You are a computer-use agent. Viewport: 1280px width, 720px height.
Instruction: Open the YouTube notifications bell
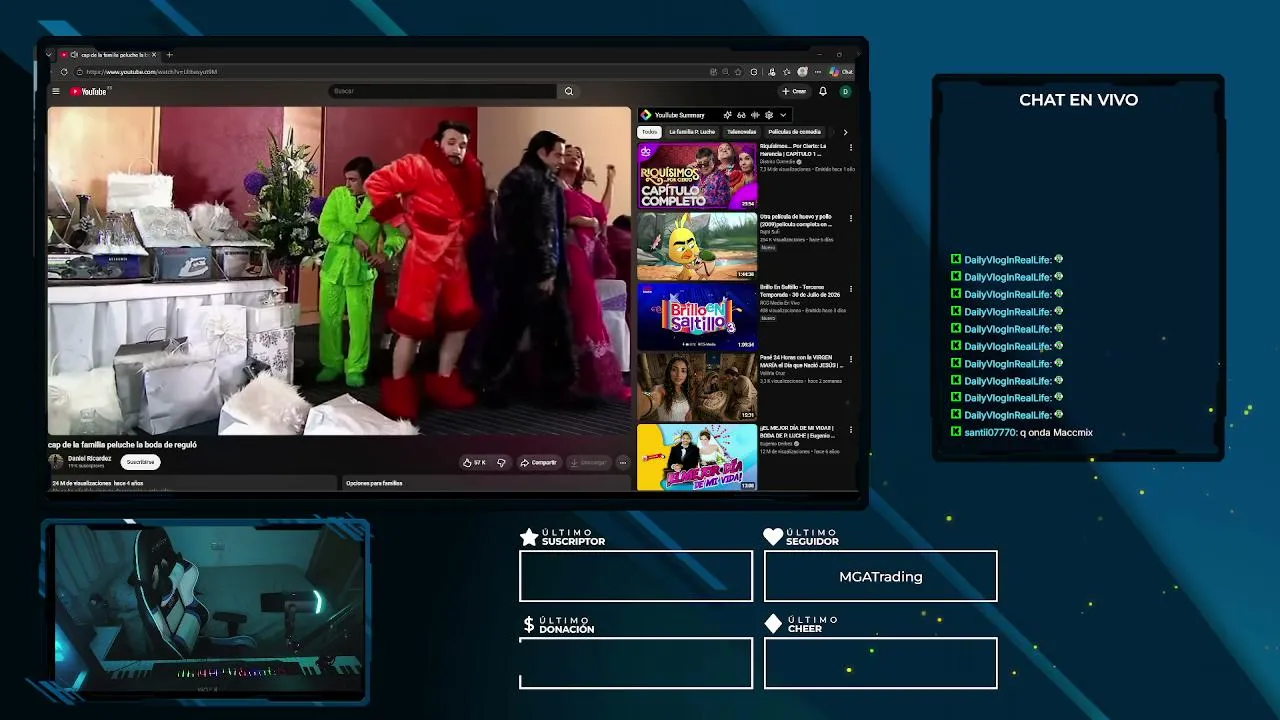click(x=823, y=91)
